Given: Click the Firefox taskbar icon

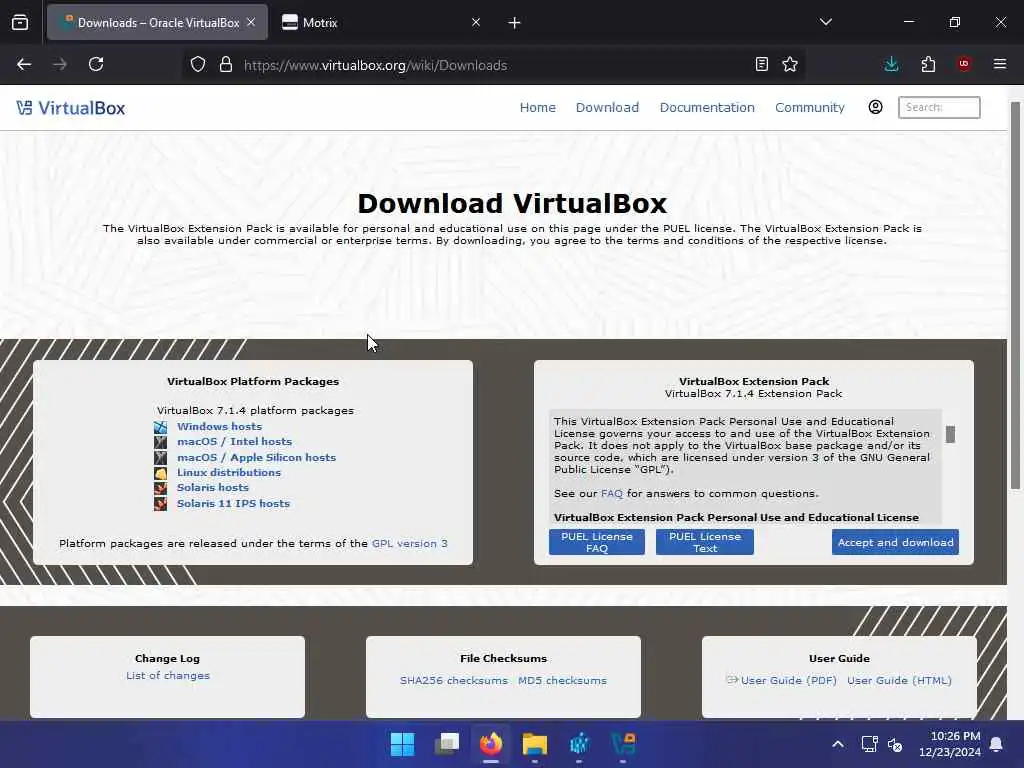Looking at the screenshot, I should tap(491, 744).
